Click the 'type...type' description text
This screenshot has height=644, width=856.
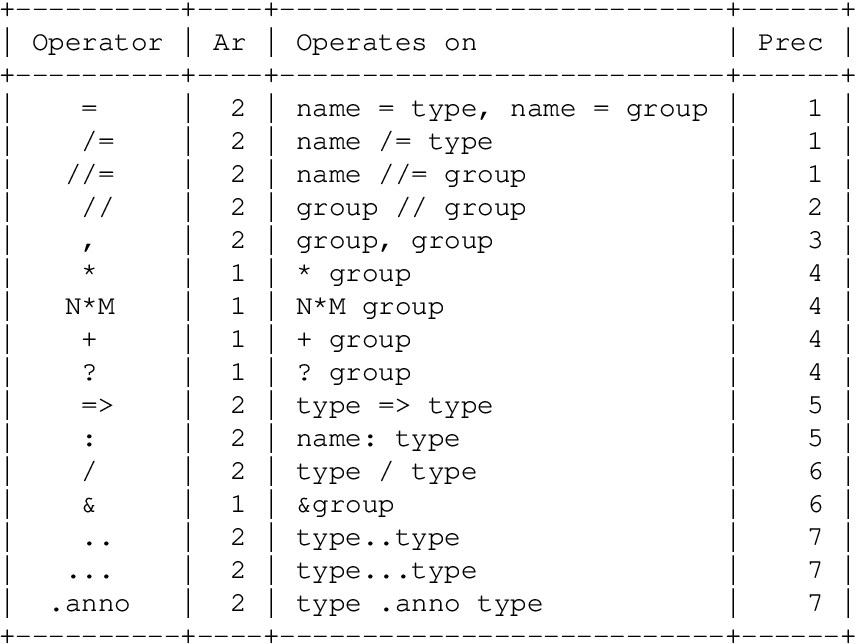(x=386, y=570)
